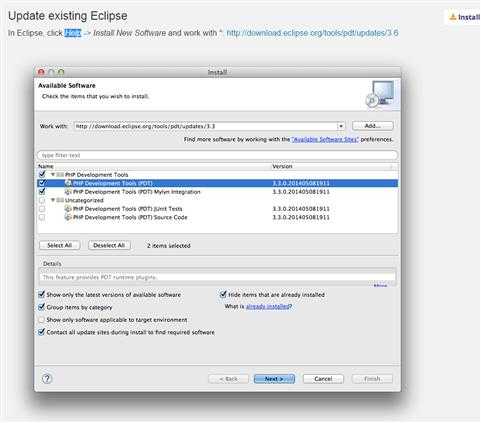Collapse the Uncategorized tree category
The image size is (481, 423).
click(x=53, y=200)
